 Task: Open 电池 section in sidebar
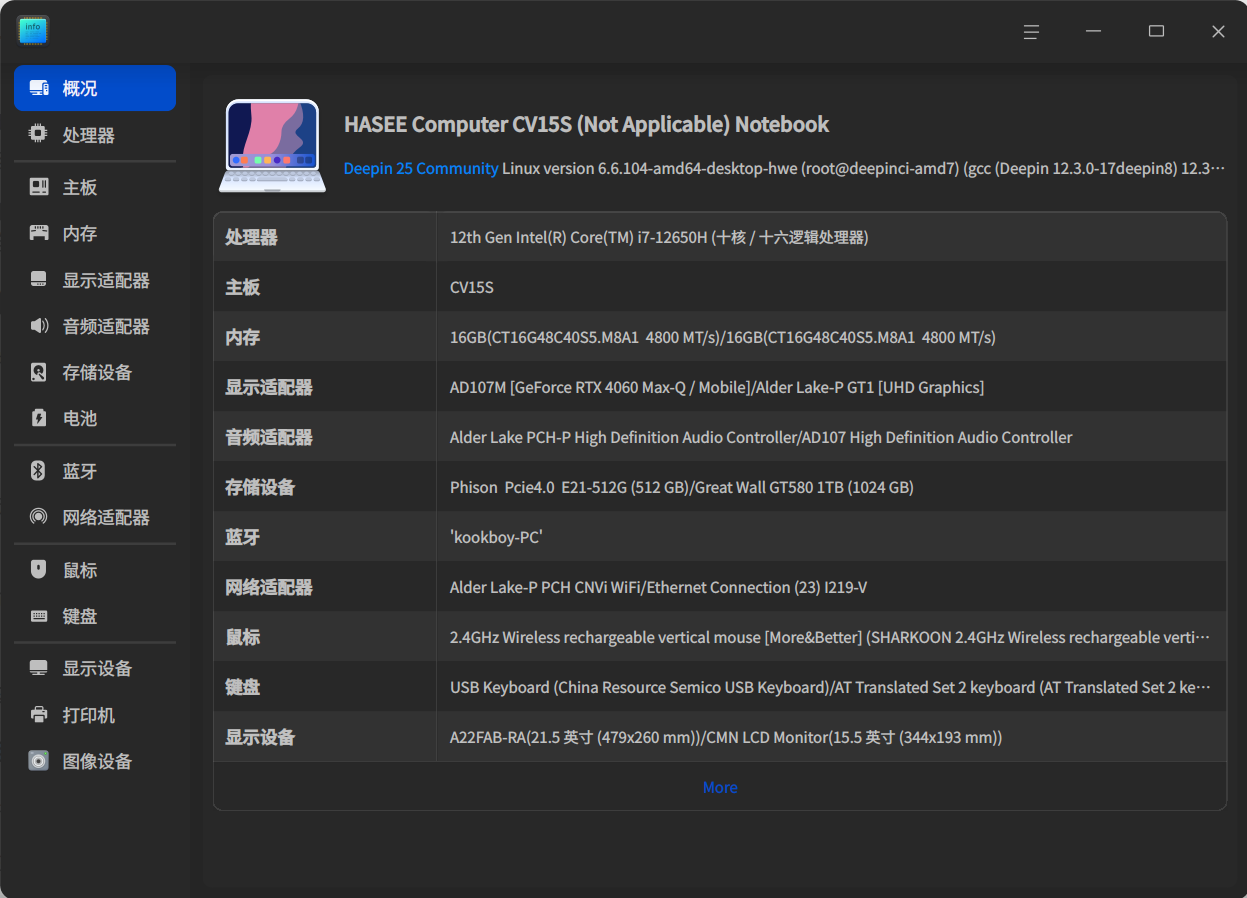click(95, 418)
